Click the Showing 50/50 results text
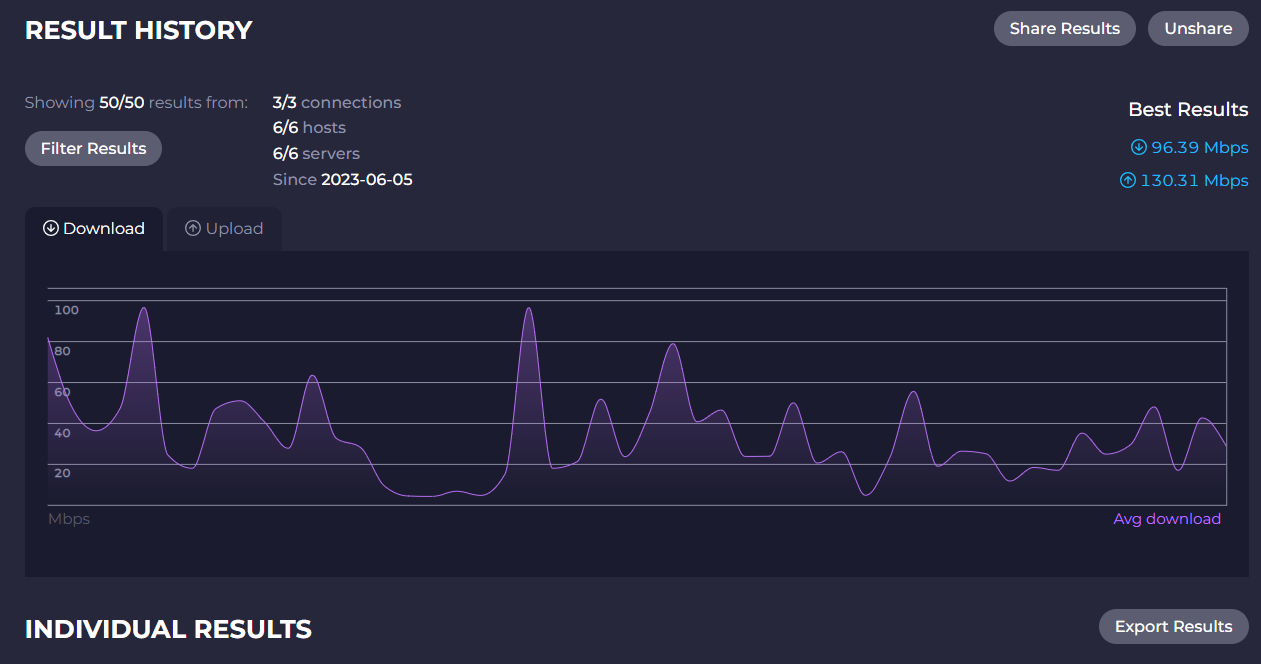The height and width of the screenshot is (664, 1261). [136, 102]
